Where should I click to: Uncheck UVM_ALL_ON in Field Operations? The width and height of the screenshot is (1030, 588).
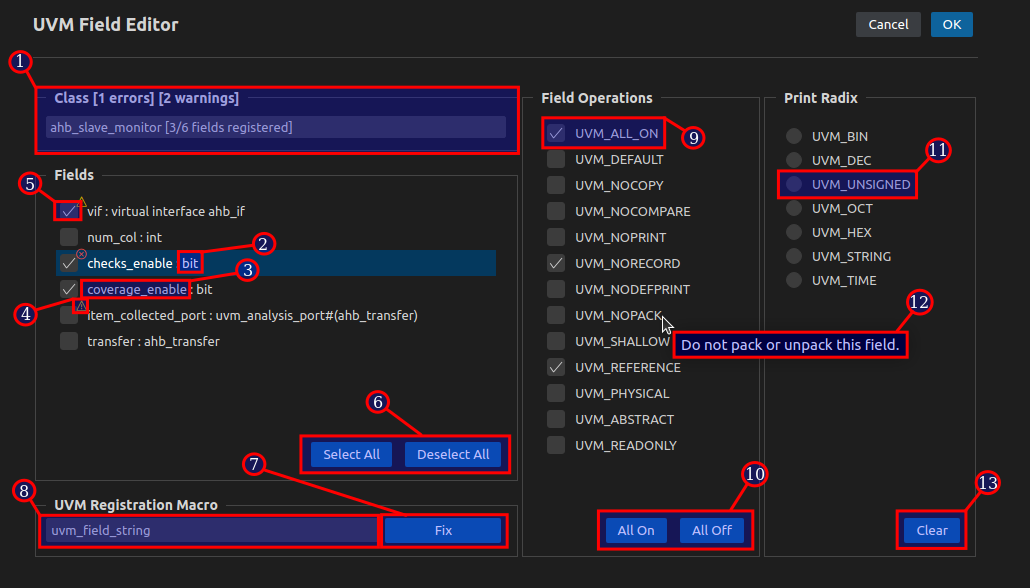[x=555, y=132]
